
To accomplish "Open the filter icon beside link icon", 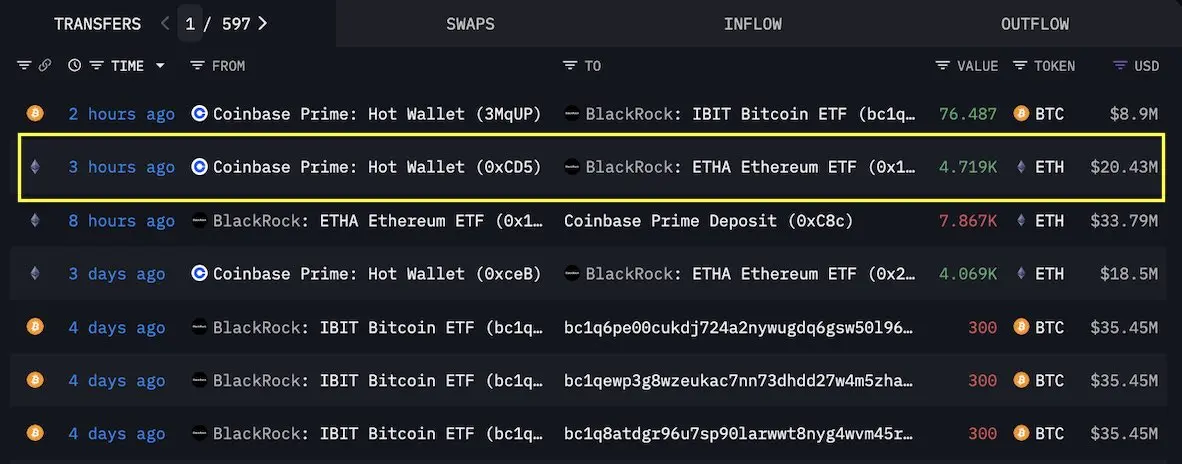I will 24,66.
